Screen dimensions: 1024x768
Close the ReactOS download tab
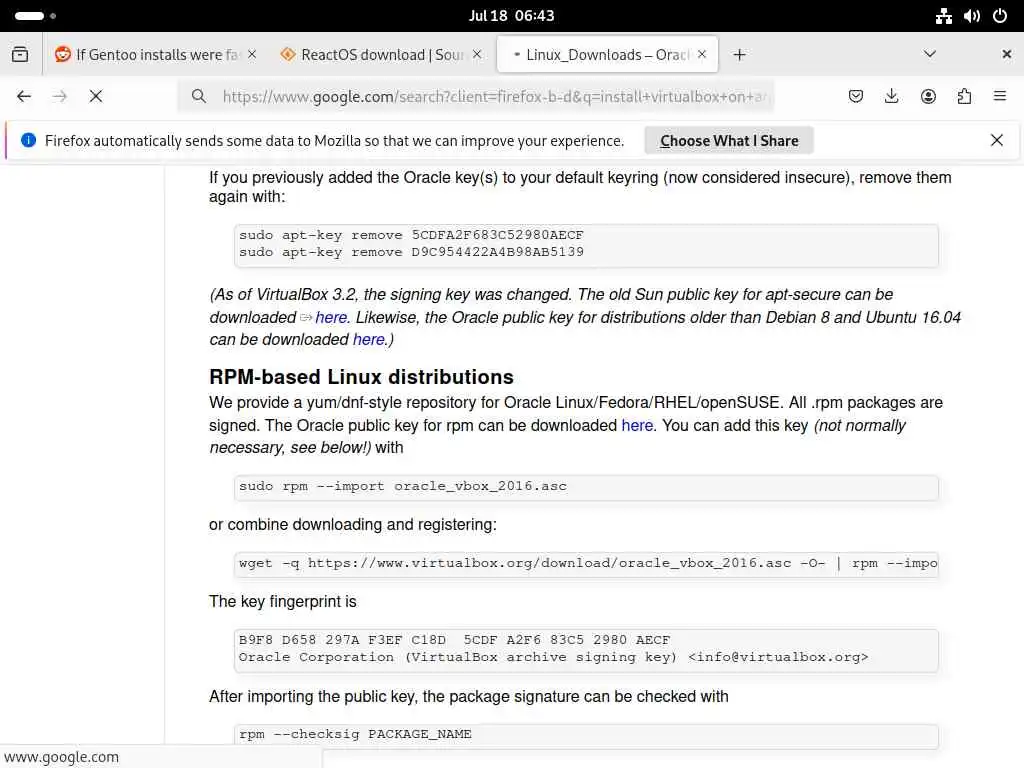coord(477,54)
